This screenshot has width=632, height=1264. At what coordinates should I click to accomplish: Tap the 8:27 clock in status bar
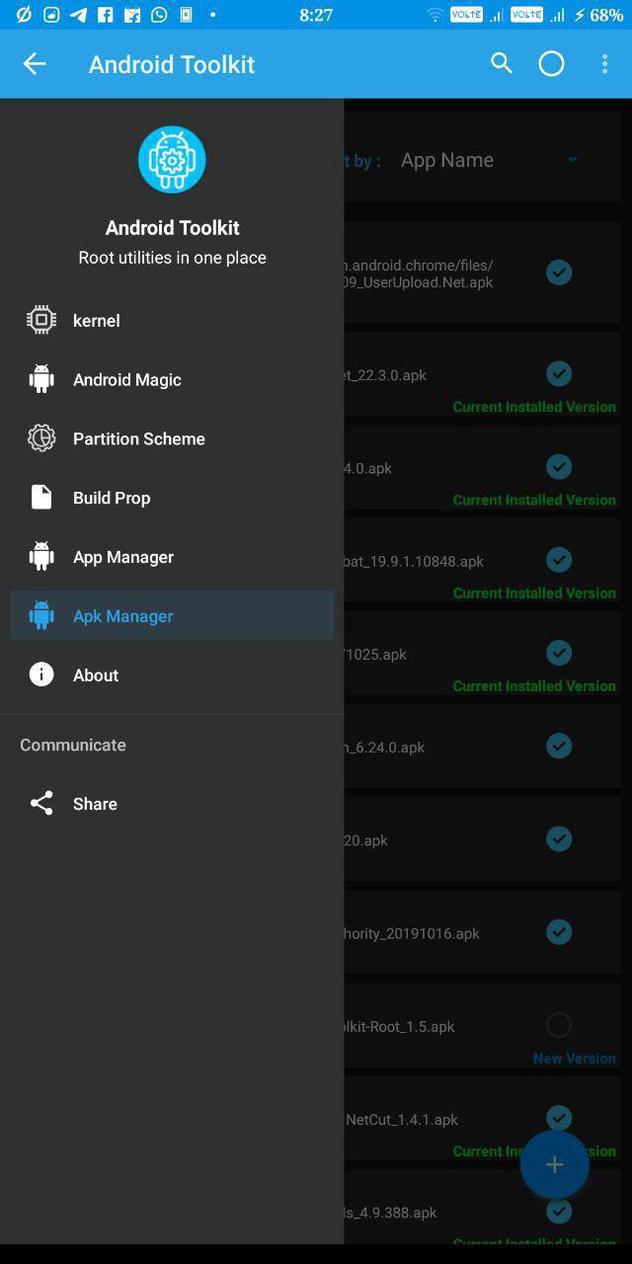coord(316,15)
